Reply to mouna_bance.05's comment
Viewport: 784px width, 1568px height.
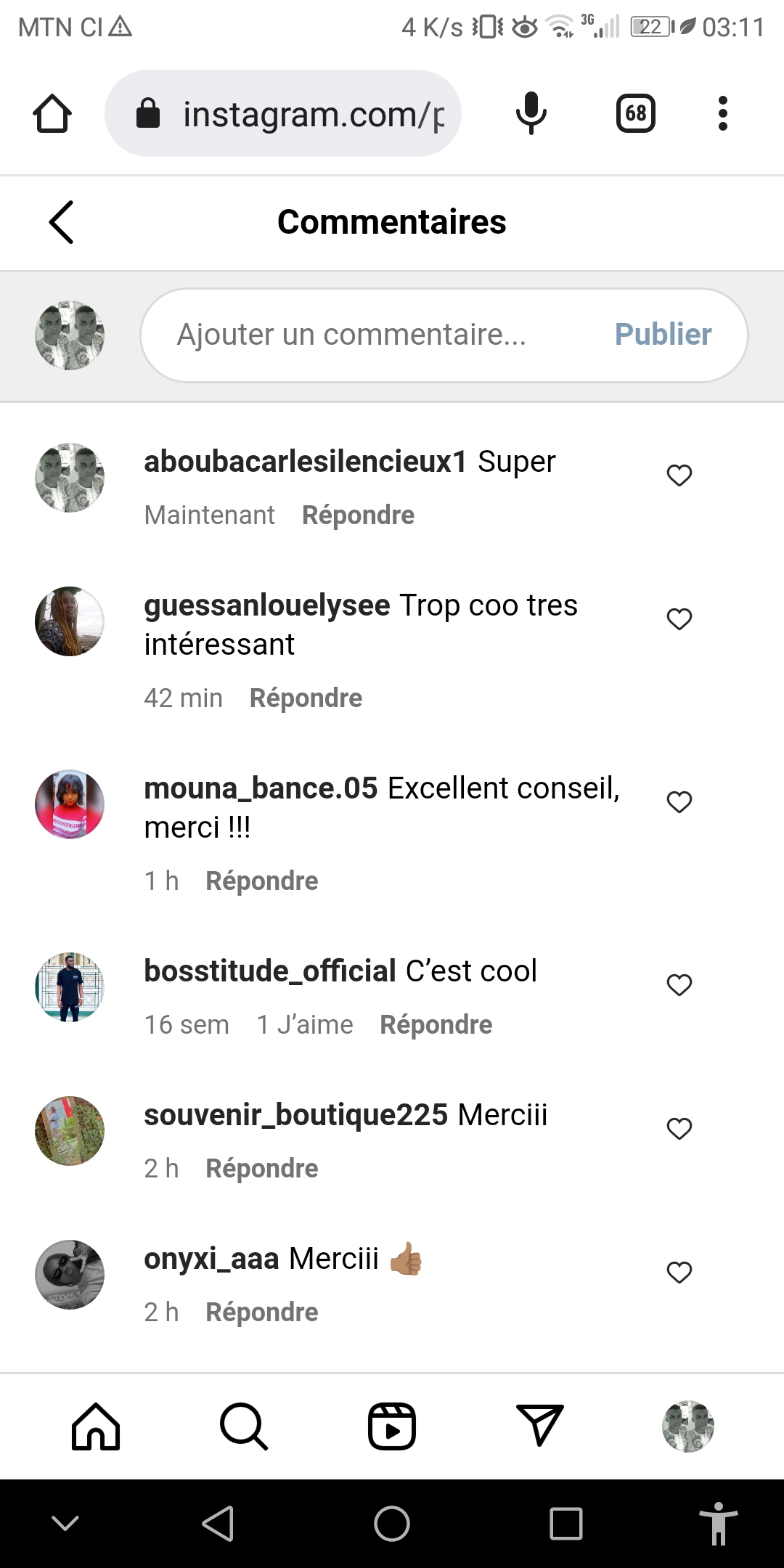pos(262,881)
